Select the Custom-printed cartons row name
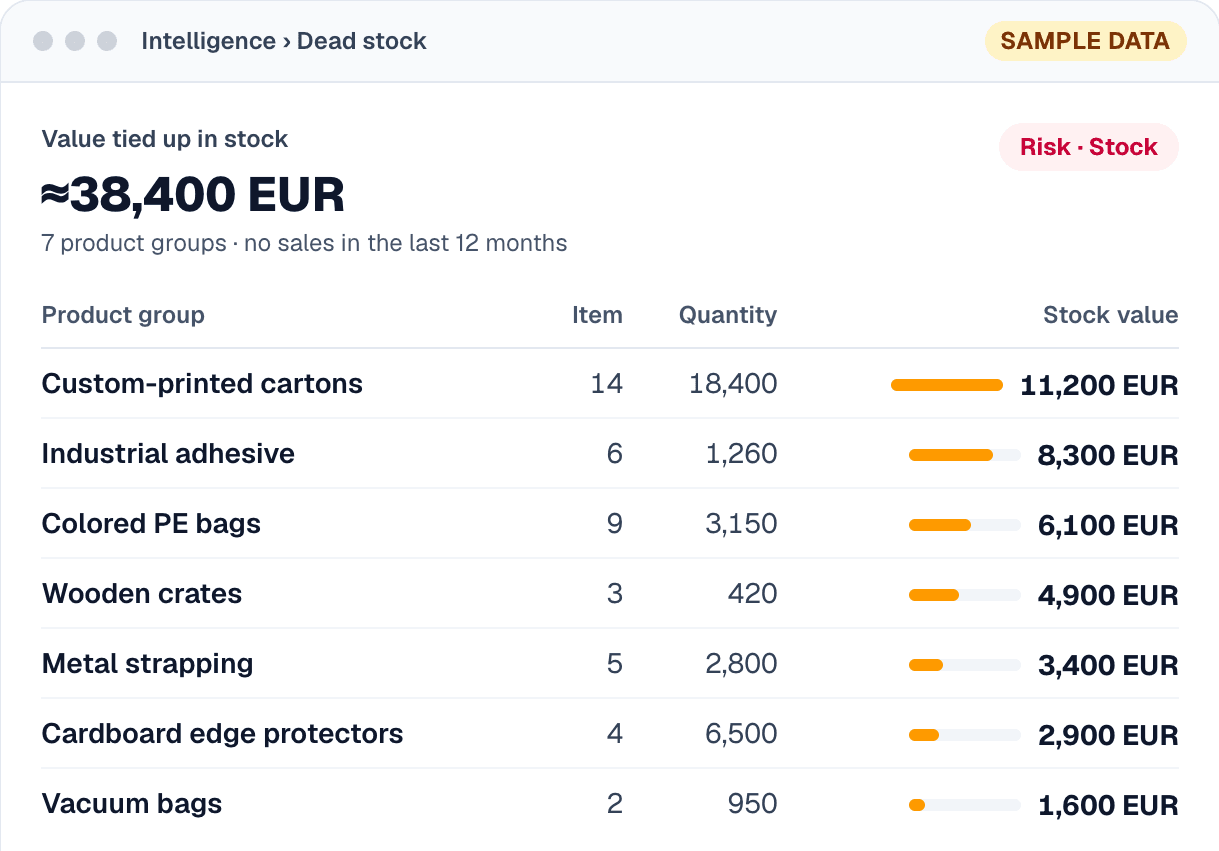1219x851 pixels. coord(202,384)
